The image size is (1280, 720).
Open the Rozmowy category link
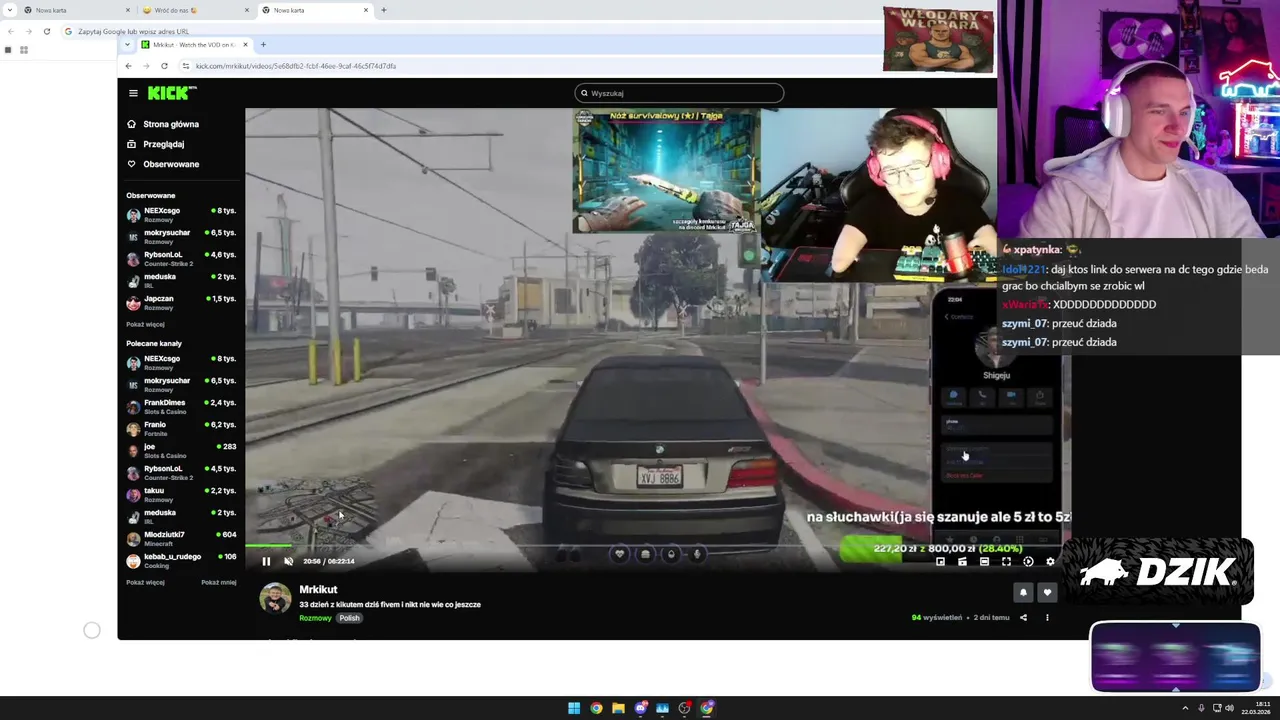coord(315,618)
